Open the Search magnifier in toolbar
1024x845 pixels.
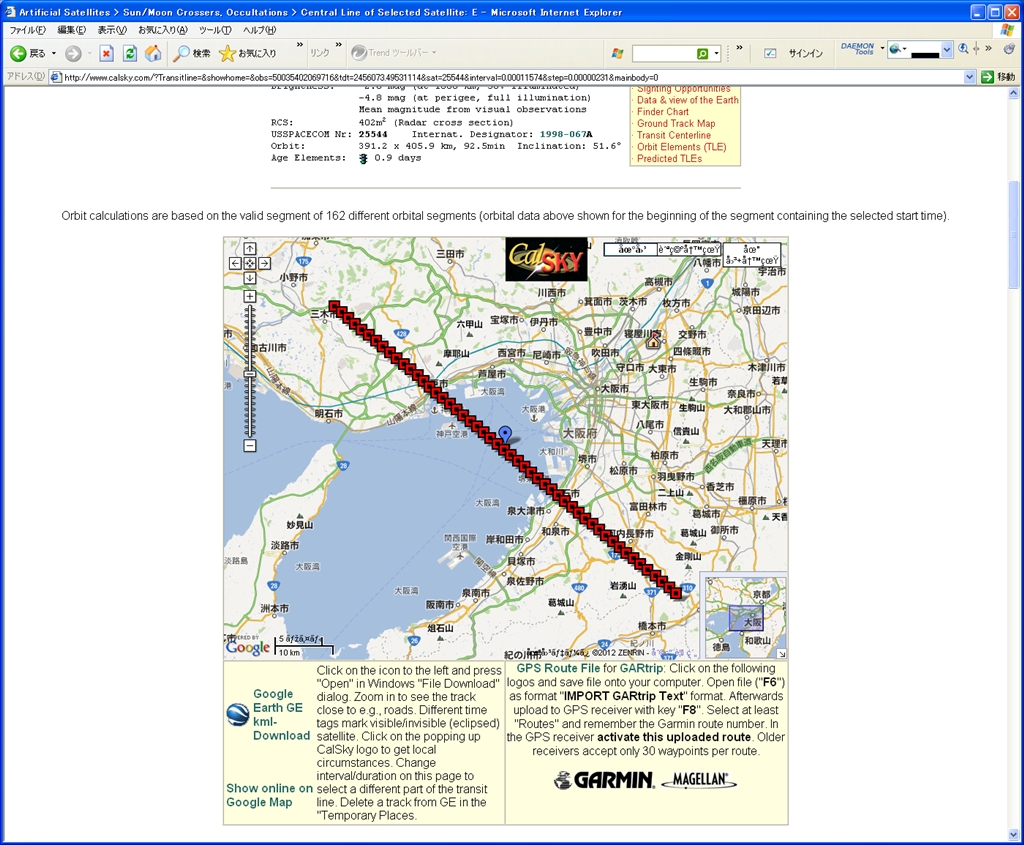[192, 54]
